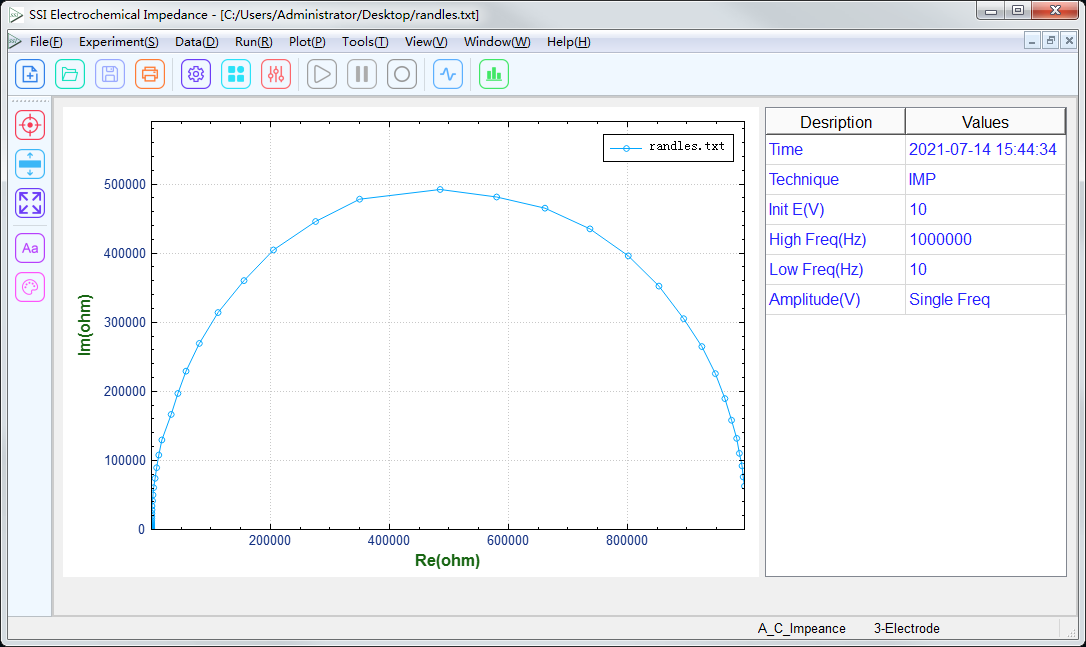Open a file with the folder icon
1086x647 pixels.
(70, 74)
